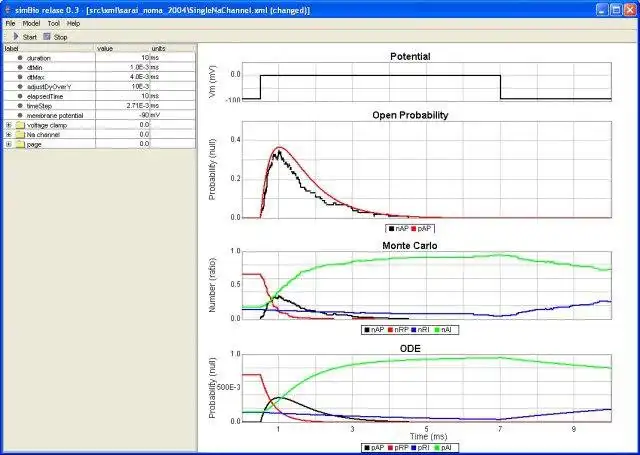
Task: Click the page row value cell 0.0
Action: click(123, 144)
